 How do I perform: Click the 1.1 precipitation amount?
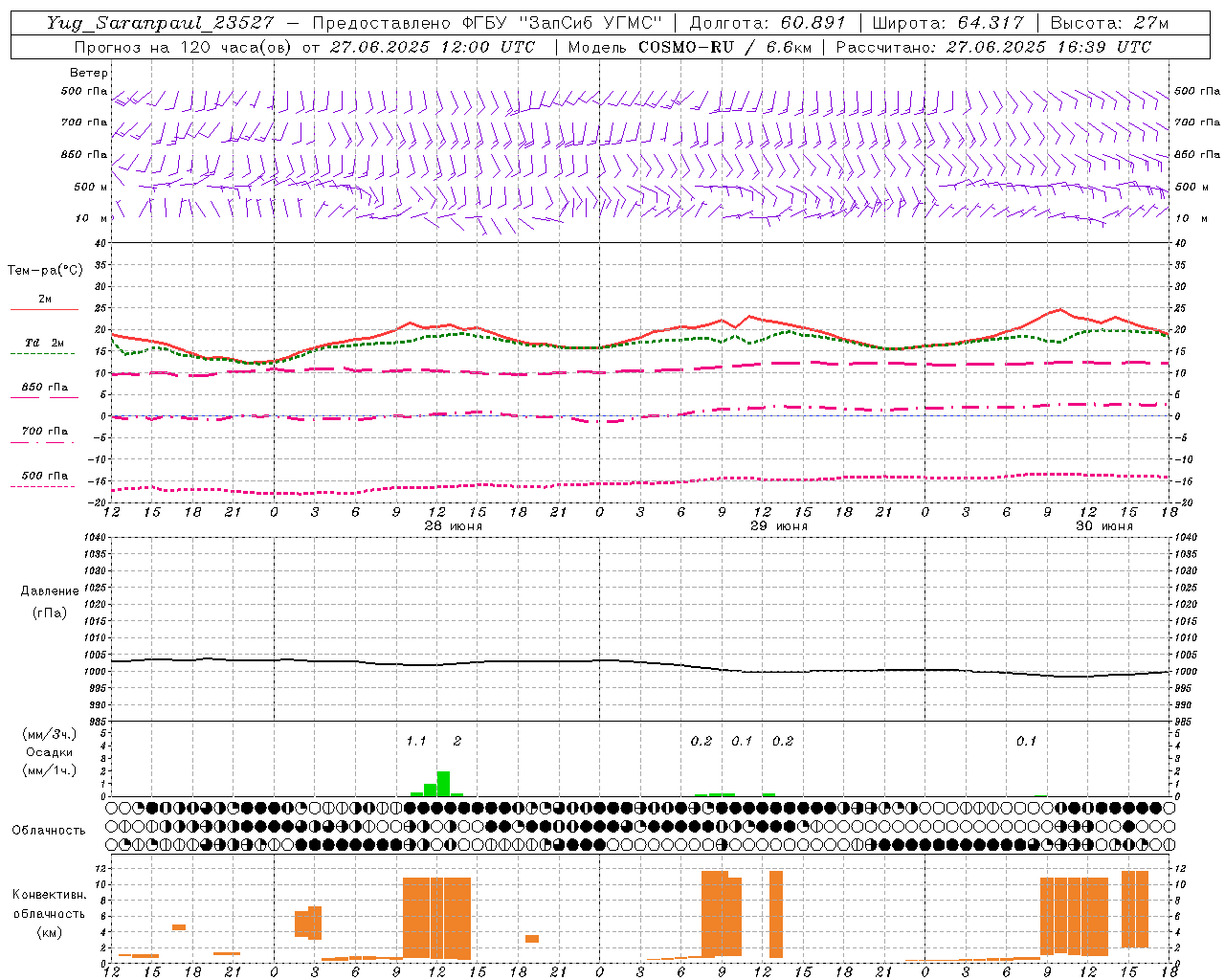416,741
